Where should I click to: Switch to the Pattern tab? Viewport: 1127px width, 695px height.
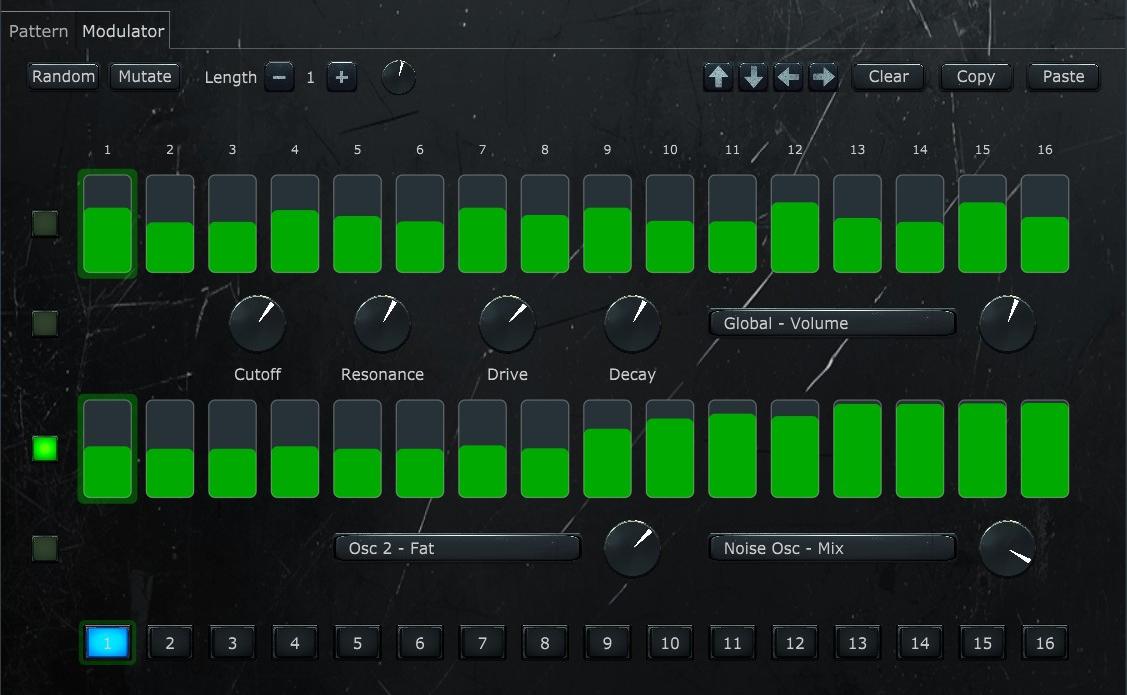click(38, 31)
